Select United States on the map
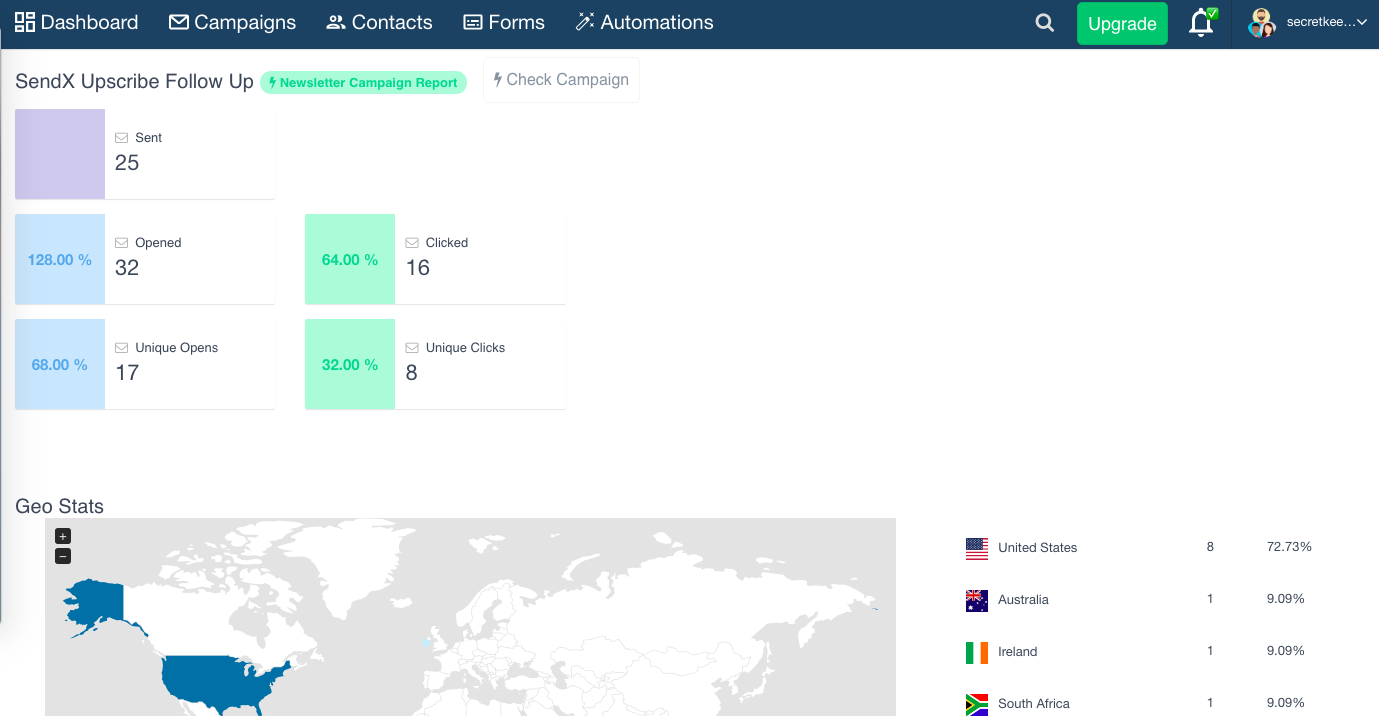The width and height of the screenshot is (1379, 716). coord(220,682)
